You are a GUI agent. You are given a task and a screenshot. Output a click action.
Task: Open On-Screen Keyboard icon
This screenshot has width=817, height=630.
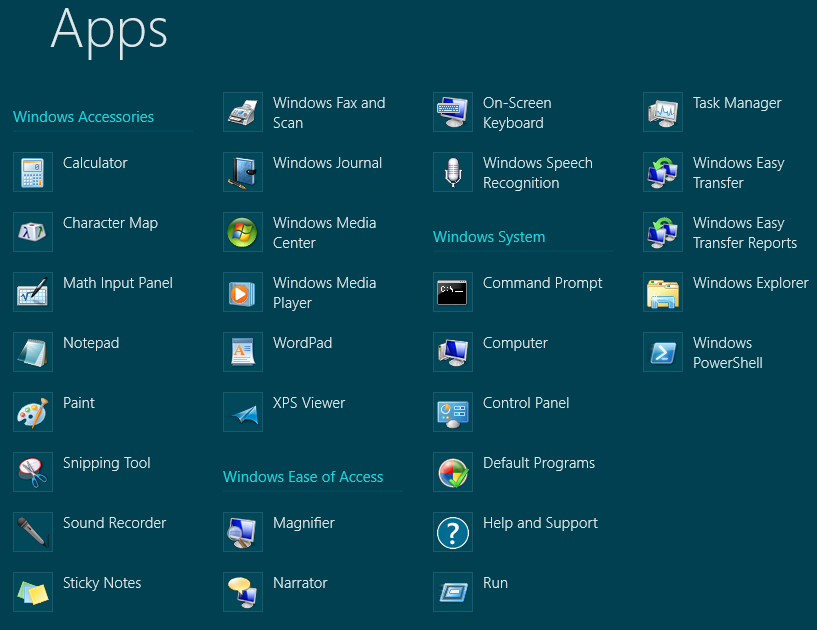[453, 112]
